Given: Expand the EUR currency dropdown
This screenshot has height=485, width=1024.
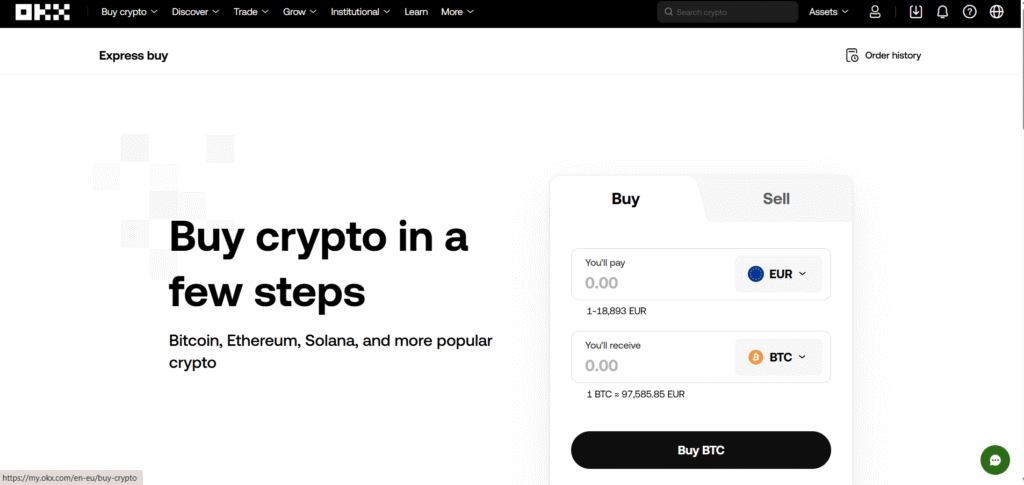Looking at the screenshot, I should click(778, 274).
